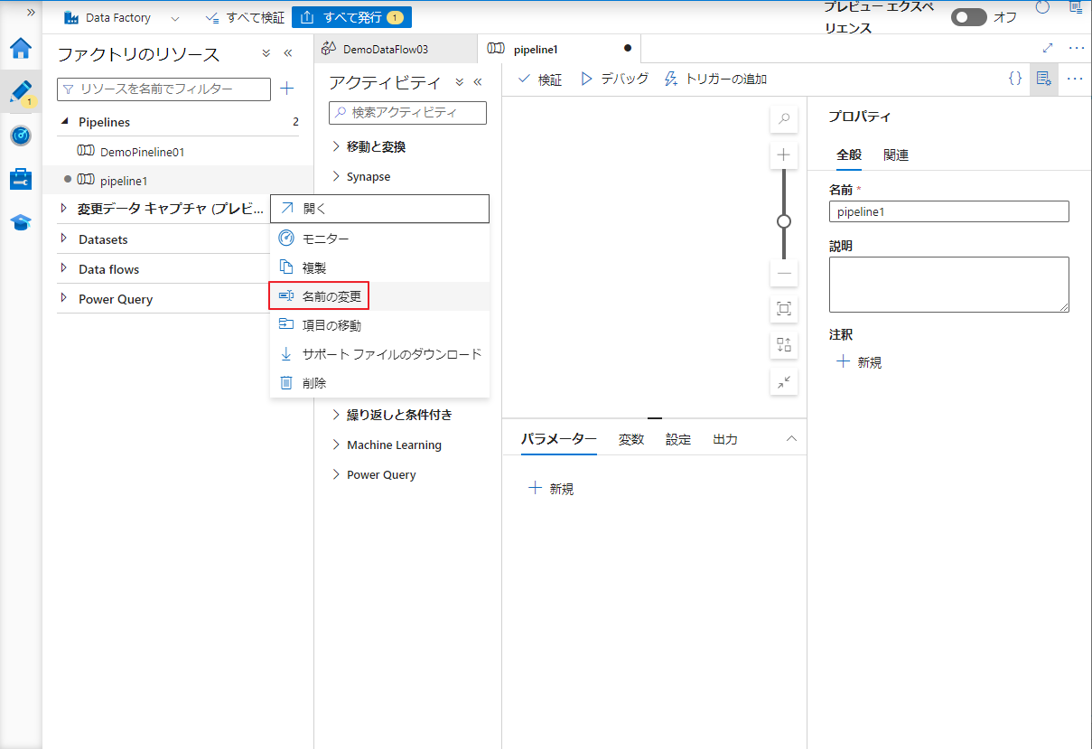Expand the Datasets tree node
The image size is (1092, 749).
(x=64, y=238)
